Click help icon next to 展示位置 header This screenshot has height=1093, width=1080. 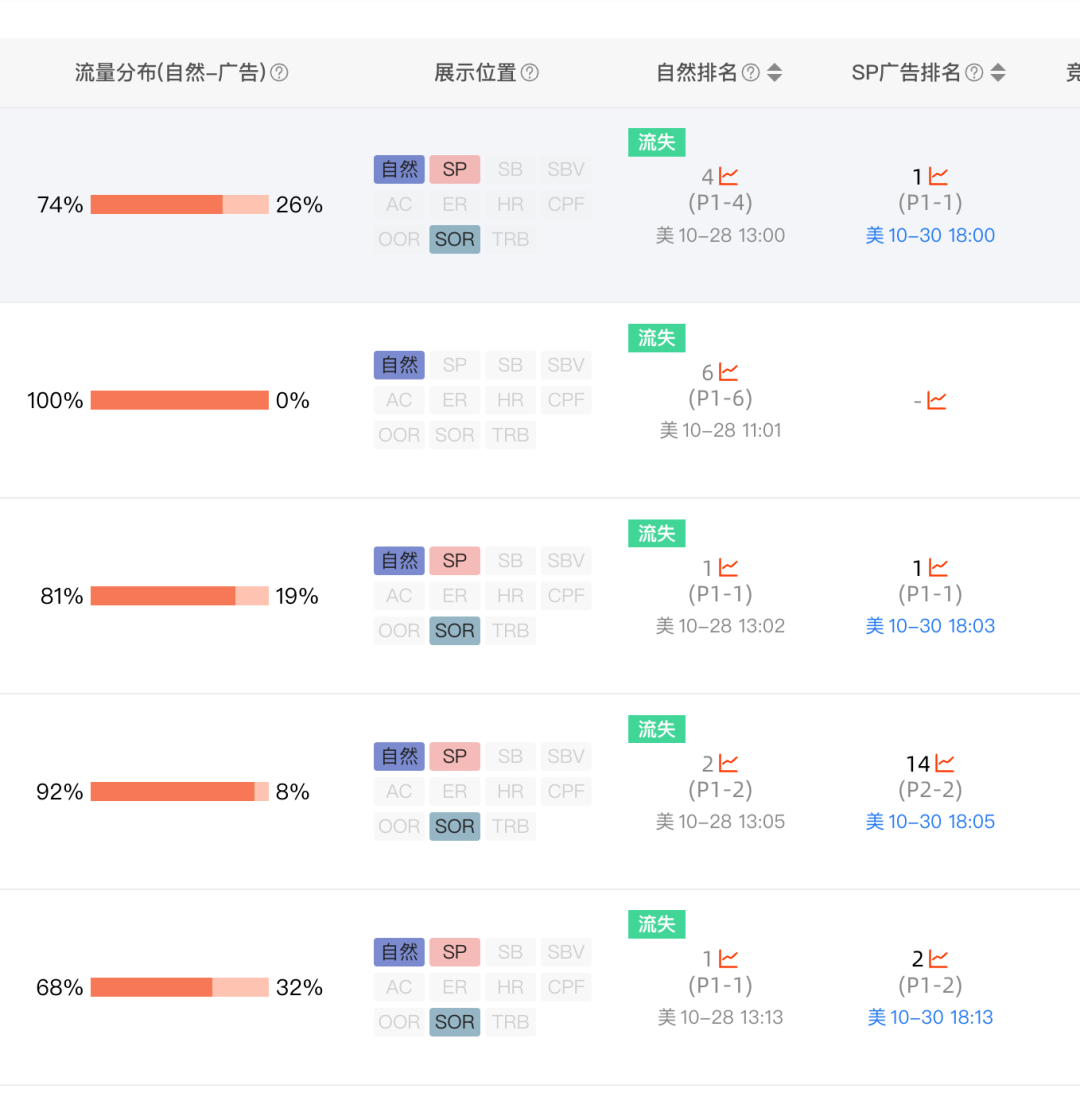point(530,73)
